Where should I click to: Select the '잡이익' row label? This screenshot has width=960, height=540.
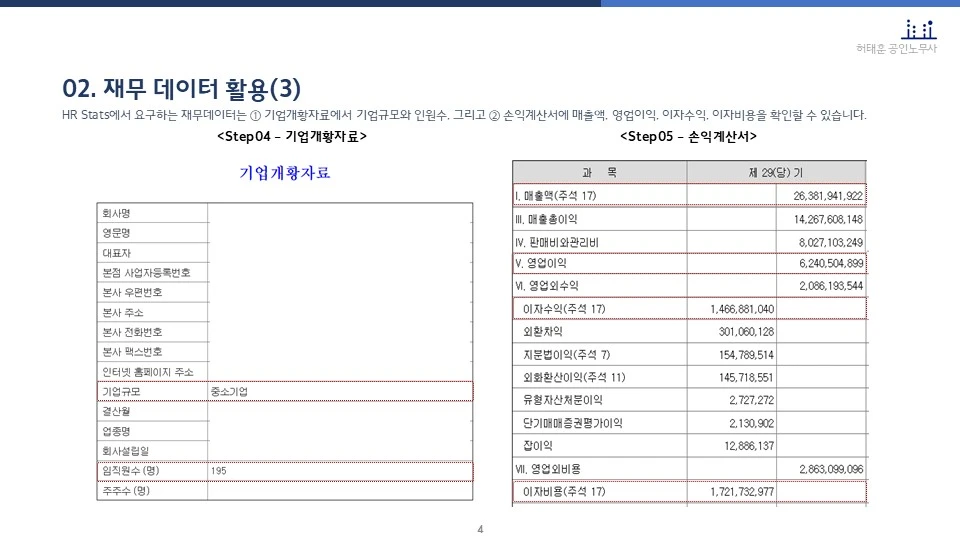[538, 446]
